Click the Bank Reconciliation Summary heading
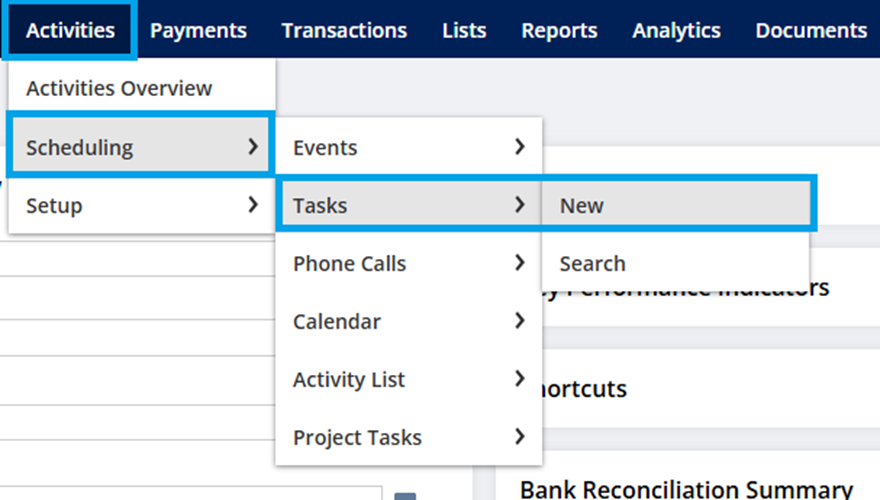 pyautogui.click(x=686, y=489)
